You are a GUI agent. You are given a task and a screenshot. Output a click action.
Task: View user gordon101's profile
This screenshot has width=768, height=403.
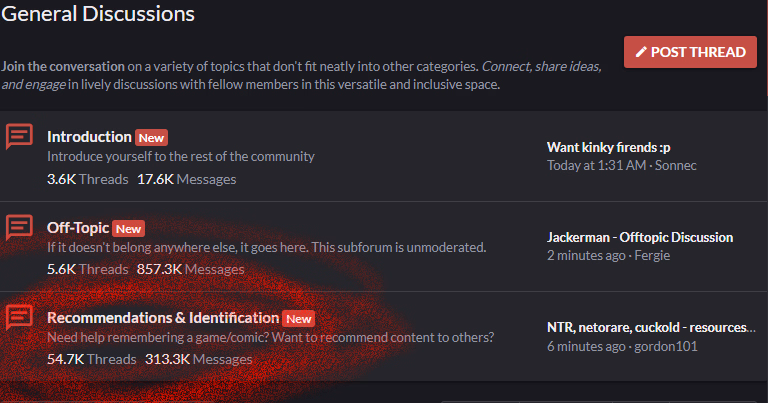click(666, 346)
